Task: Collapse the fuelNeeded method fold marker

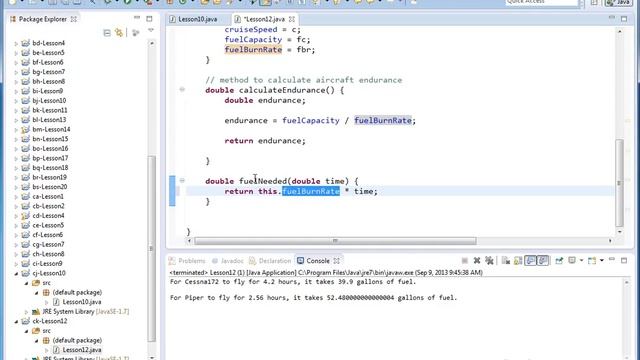Action: coord(182,180)
